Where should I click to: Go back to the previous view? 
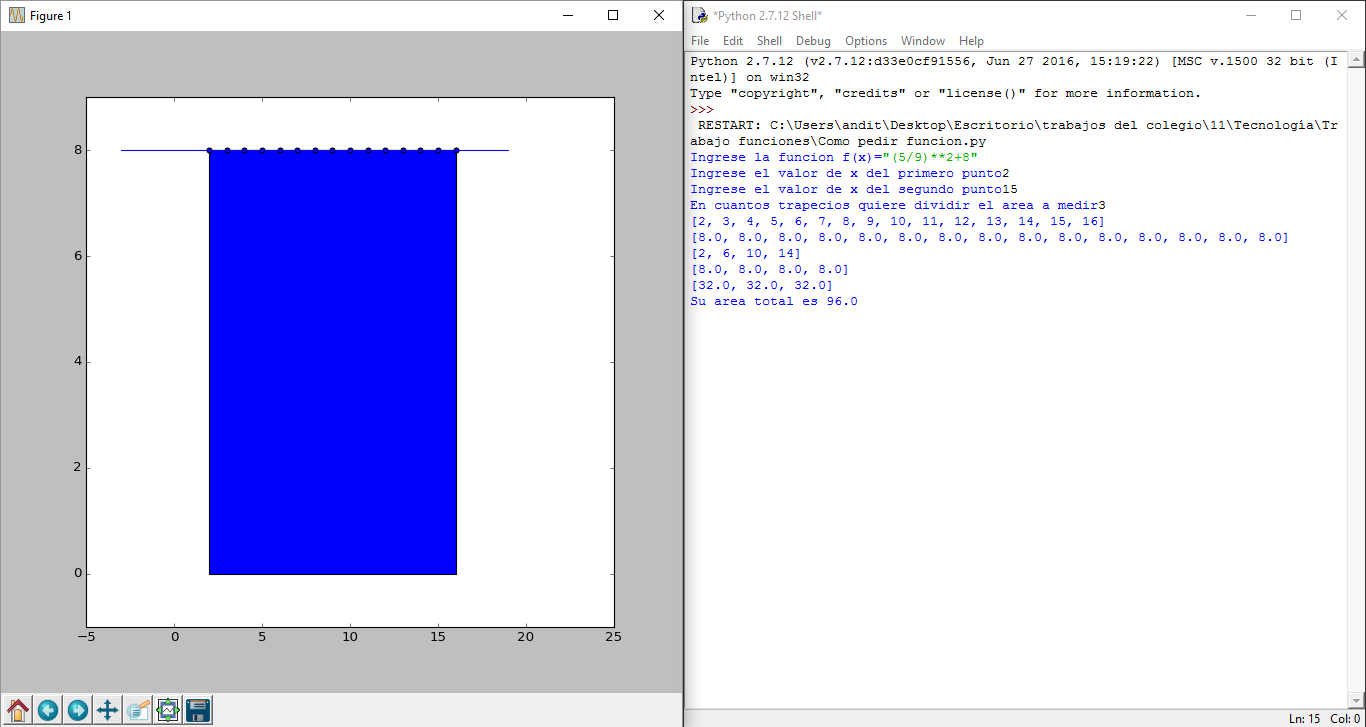point(48,710)
